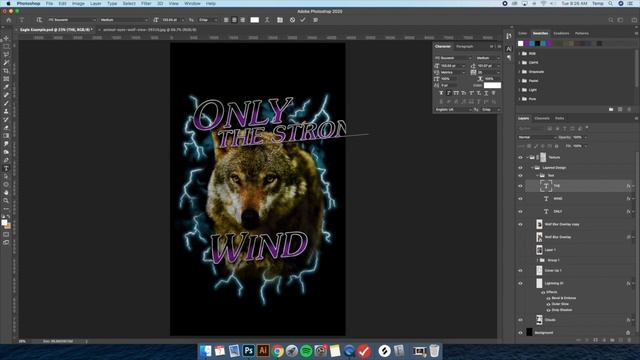Select the Hand tool
This screenshot has width=640, height=360.
pos(6,193)
